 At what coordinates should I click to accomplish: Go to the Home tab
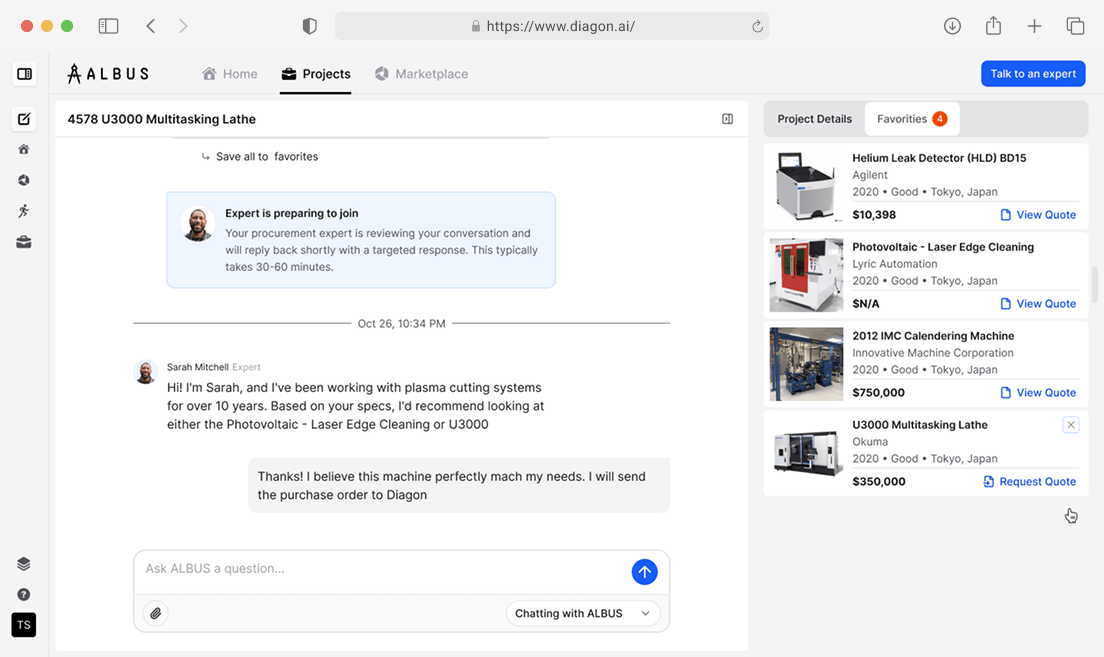point(230,74)
